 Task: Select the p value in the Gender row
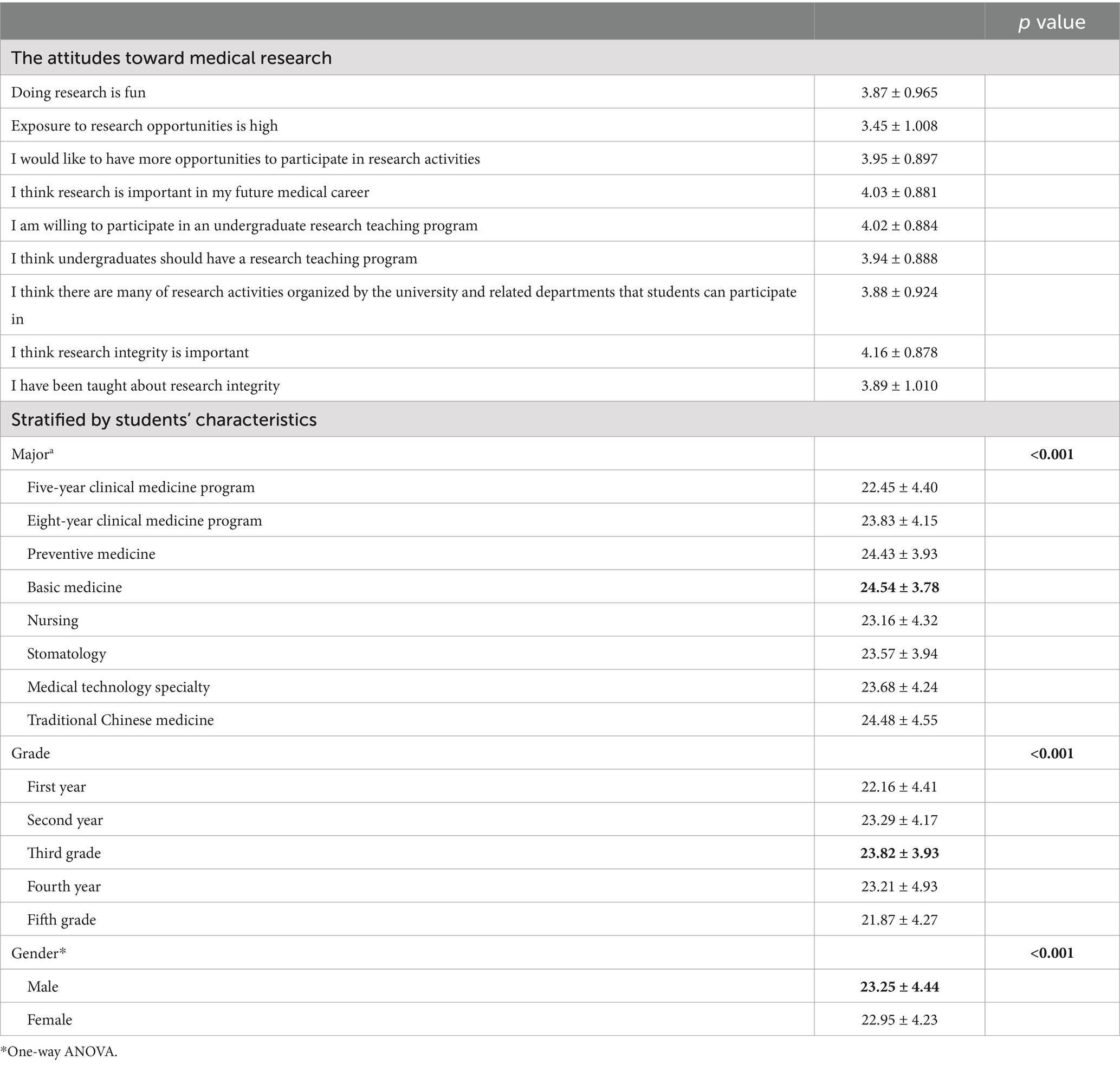1052,954
